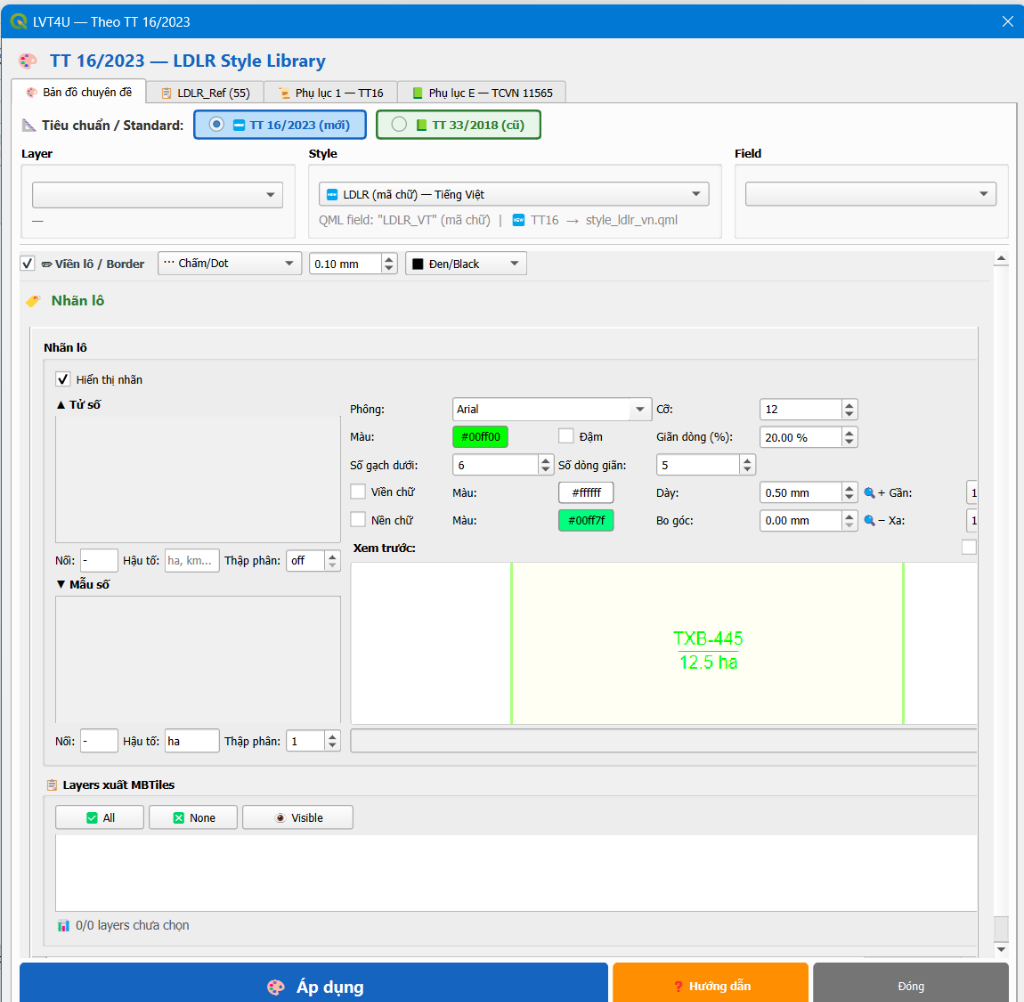Click the scrollbar down arrow at right edge
The width and height of the screenshot is (1024, 1002).
[1001, 949]
